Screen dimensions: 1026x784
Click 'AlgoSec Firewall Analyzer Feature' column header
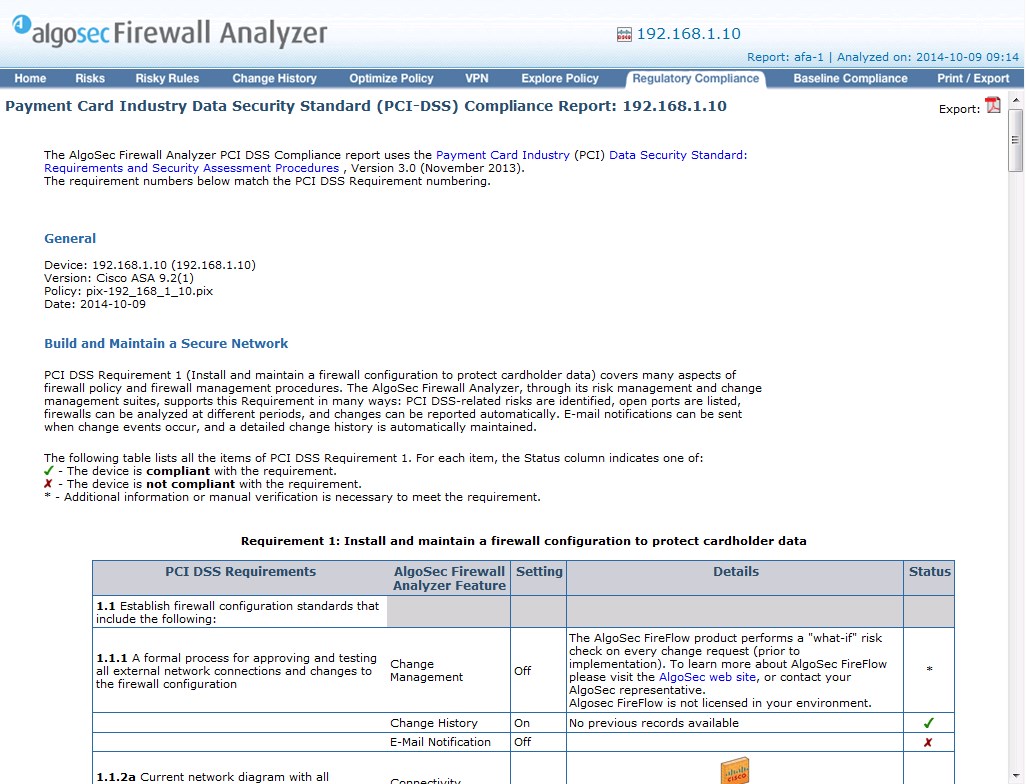click(x=449, y=579)
